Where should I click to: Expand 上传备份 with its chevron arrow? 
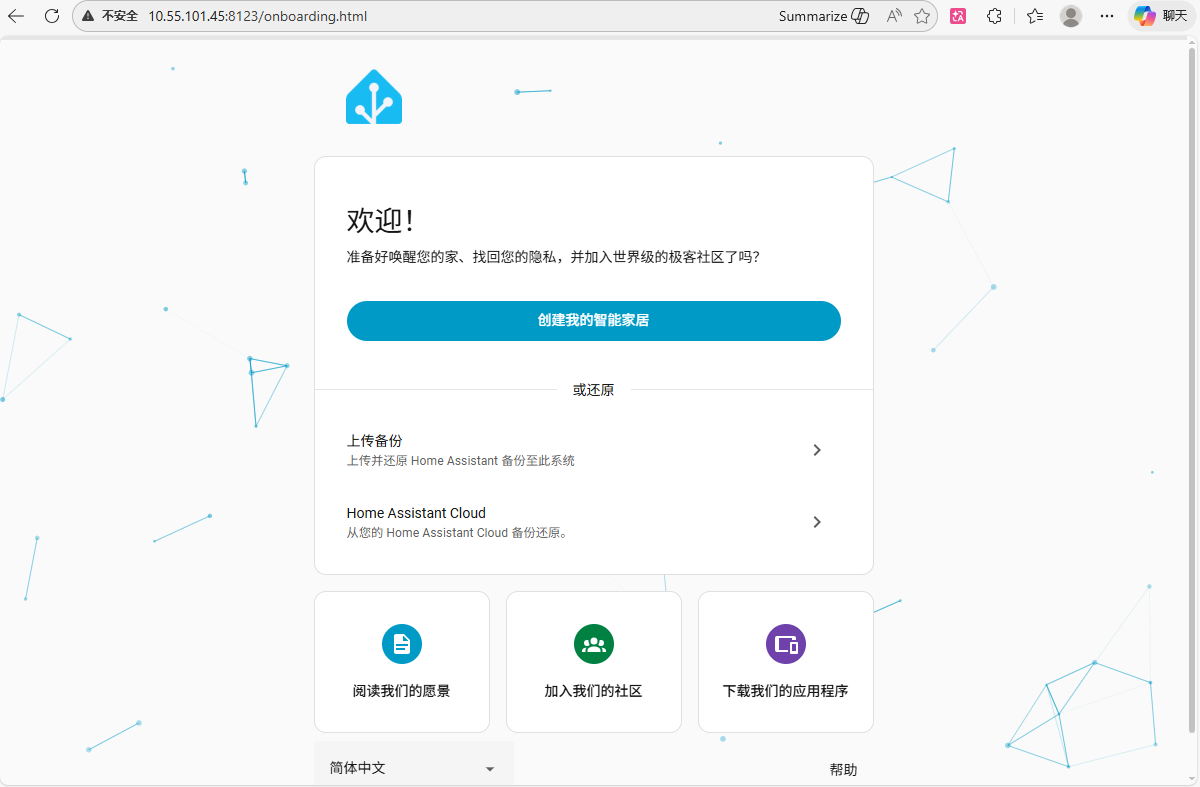click(817, 450)
